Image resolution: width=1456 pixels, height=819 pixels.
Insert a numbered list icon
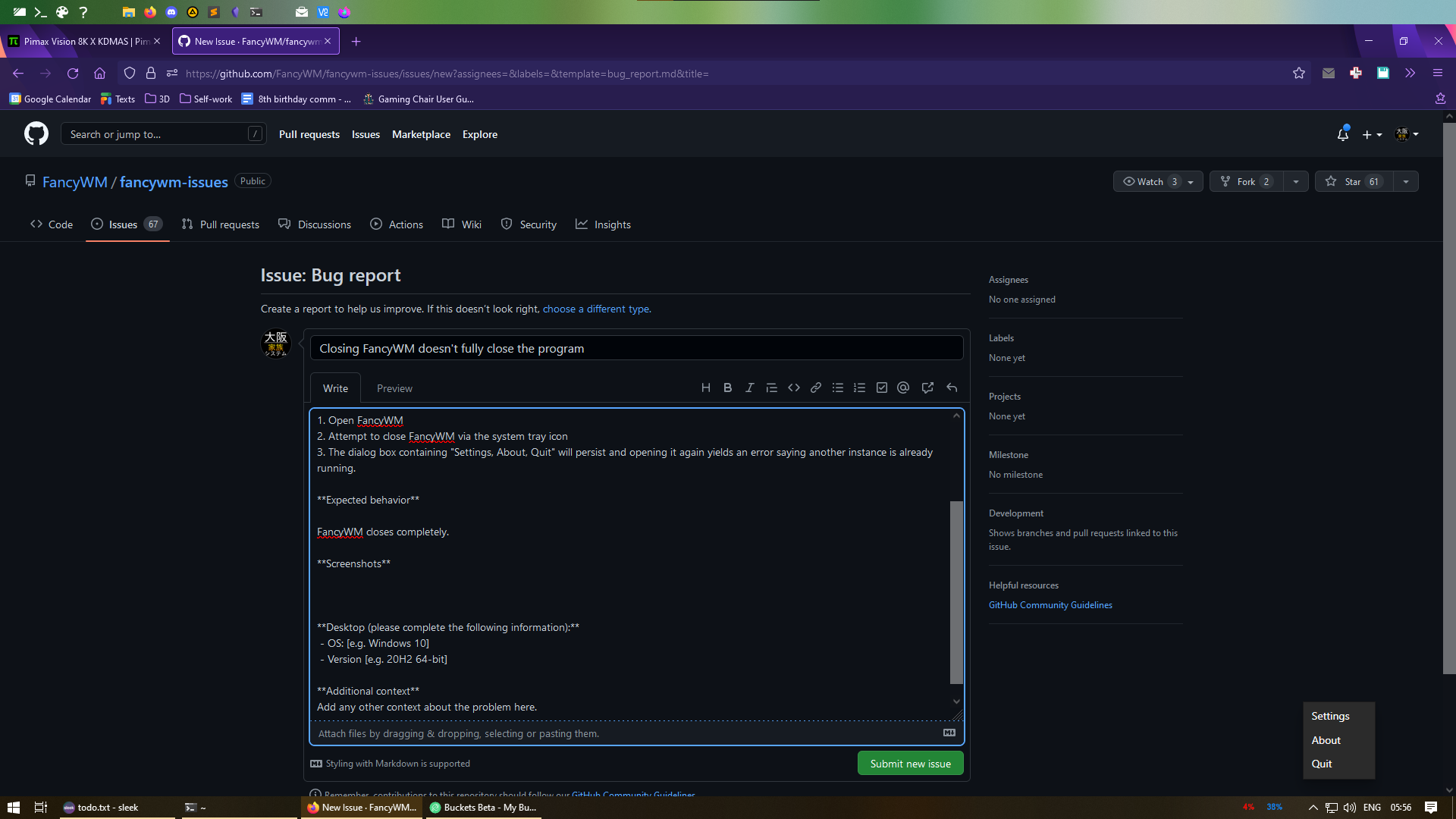[x=859, y=388]
